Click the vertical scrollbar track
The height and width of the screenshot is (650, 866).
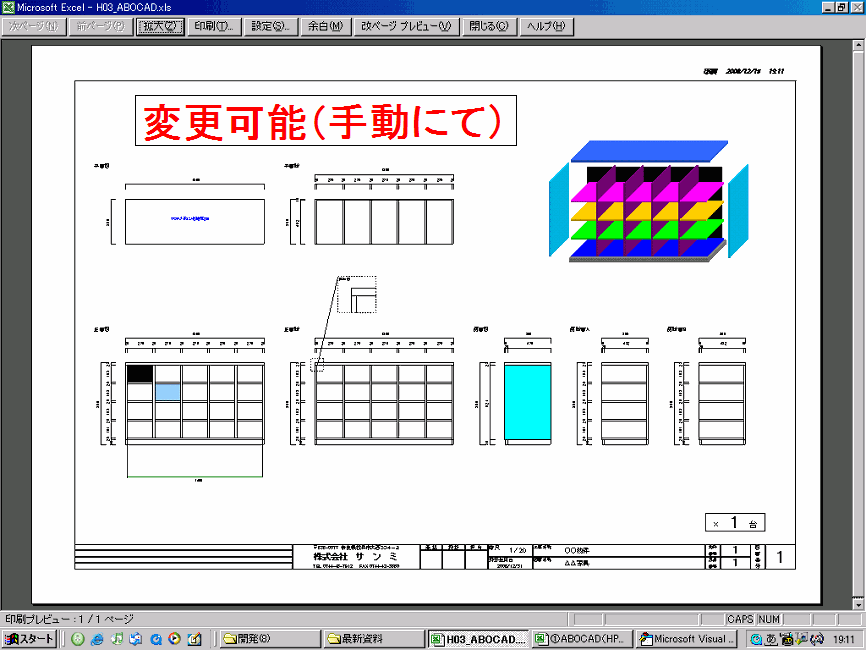[x=859, y=325]
